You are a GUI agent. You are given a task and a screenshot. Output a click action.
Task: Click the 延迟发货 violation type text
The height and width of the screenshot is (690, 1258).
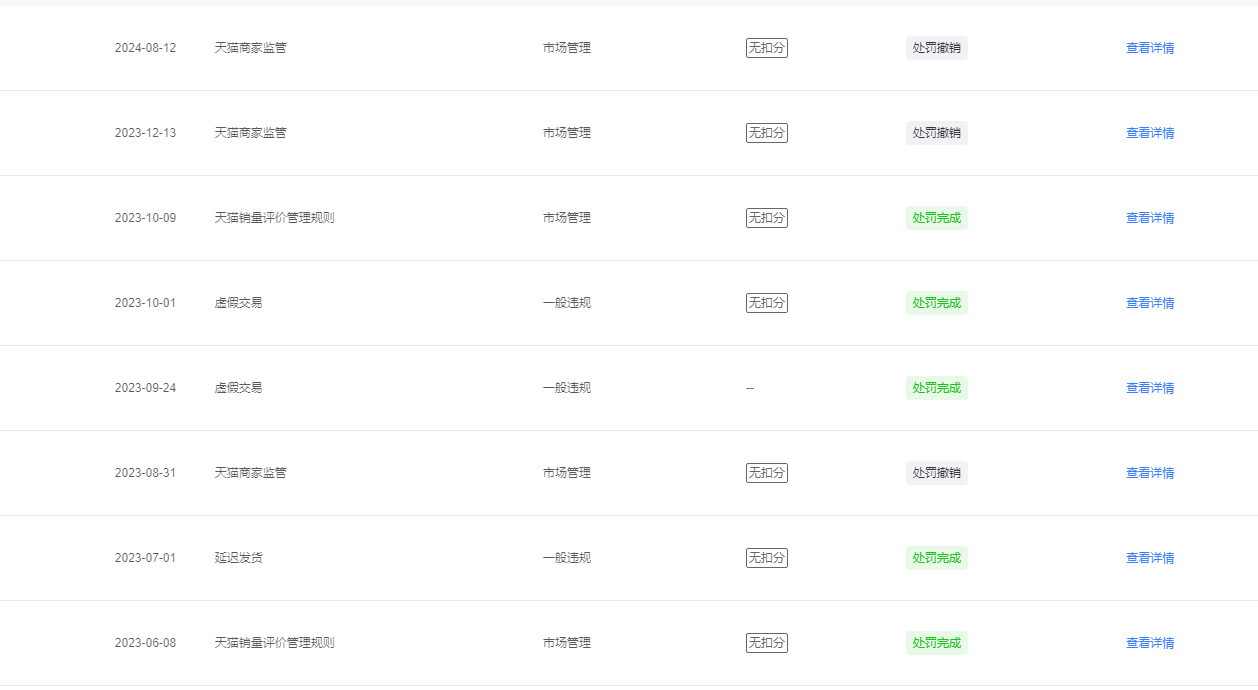coord(239,558)
